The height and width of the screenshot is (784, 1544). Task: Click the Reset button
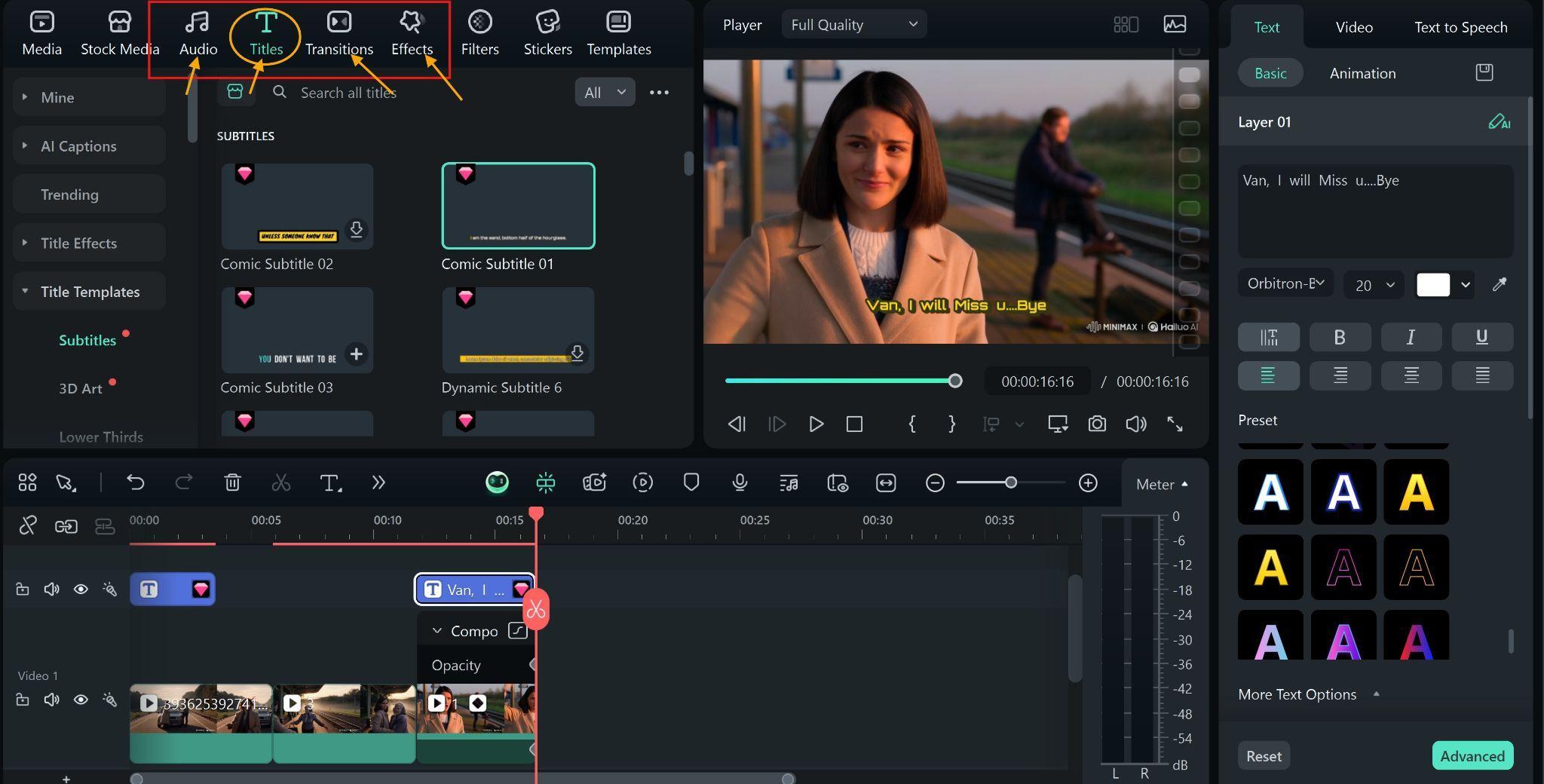tap(1264, 756)
